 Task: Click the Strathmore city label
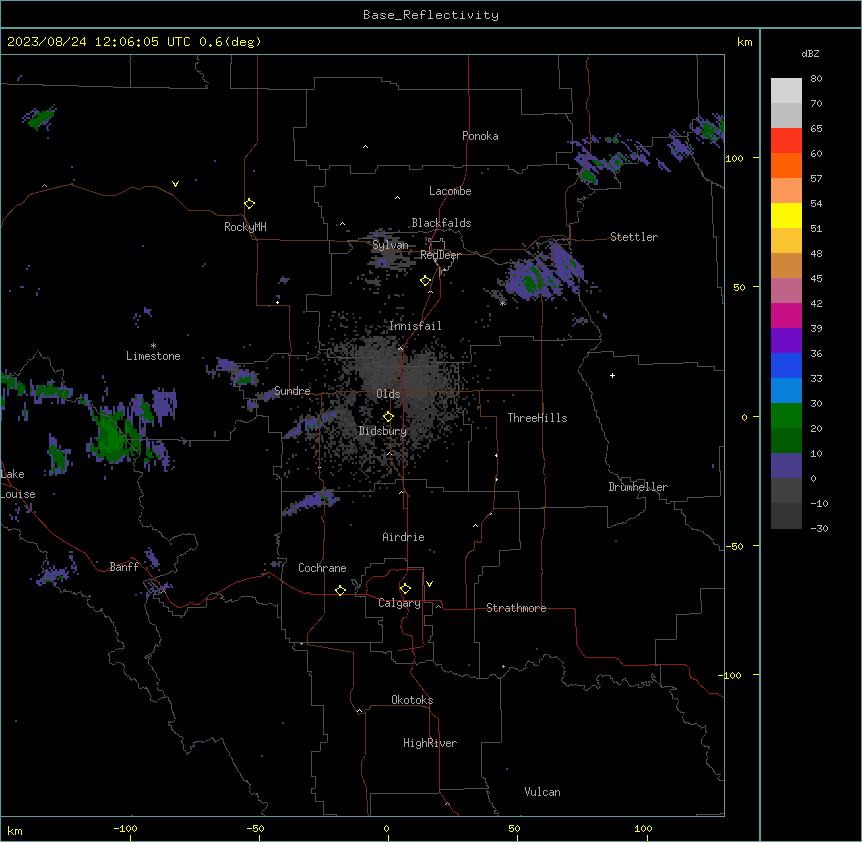(x=516, y=608)
